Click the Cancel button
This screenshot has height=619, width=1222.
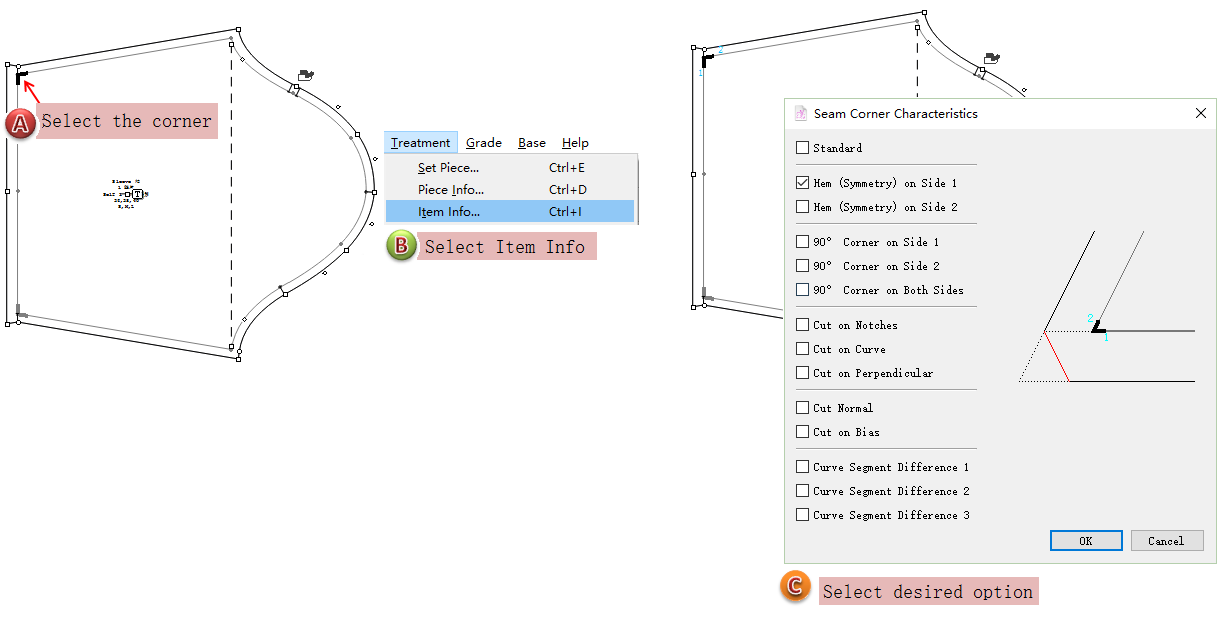[1166, 541]
